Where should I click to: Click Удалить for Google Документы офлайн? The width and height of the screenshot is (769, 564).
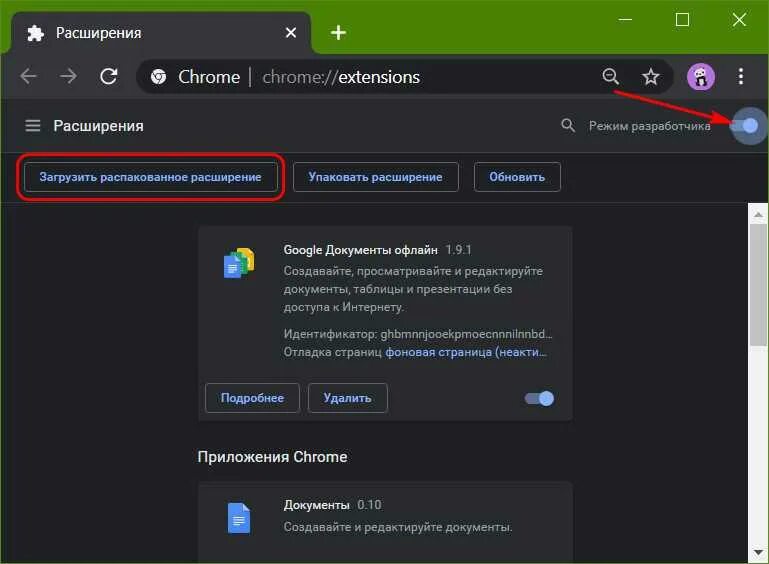[x=347, y=398]
